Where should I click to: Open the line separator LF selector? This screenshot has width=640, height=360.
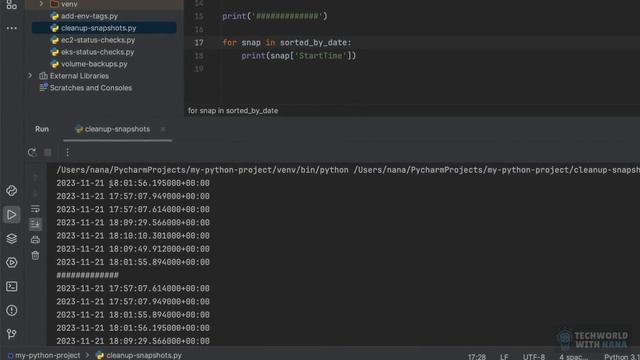pos(504,357)
